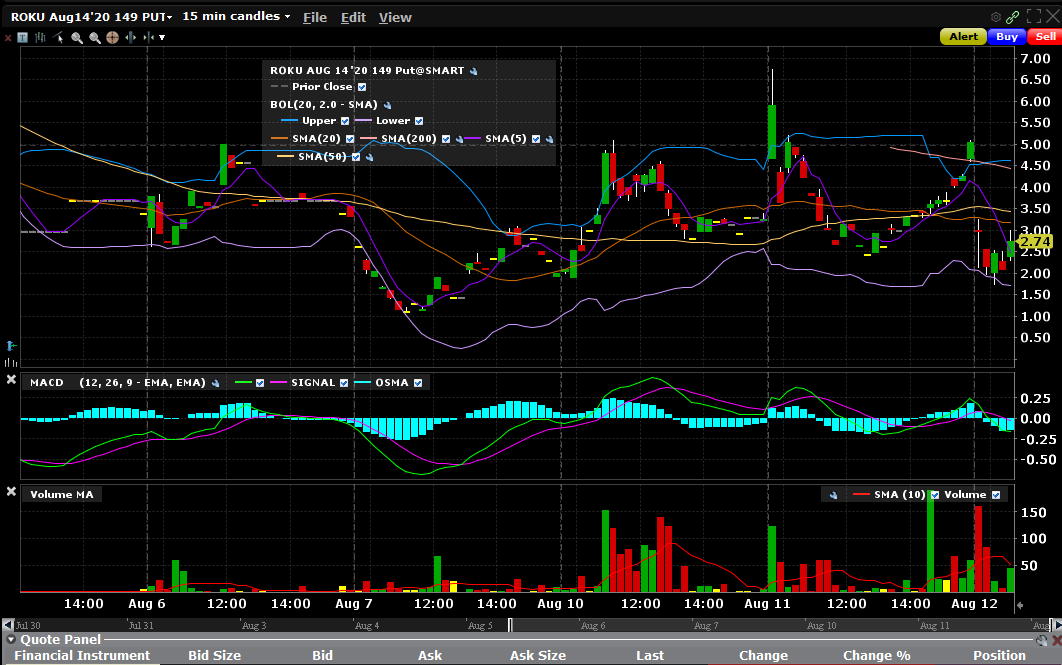Open SMA(200) wrench settings
Screen dimensions: 1062x665
[x=459, y=139]
